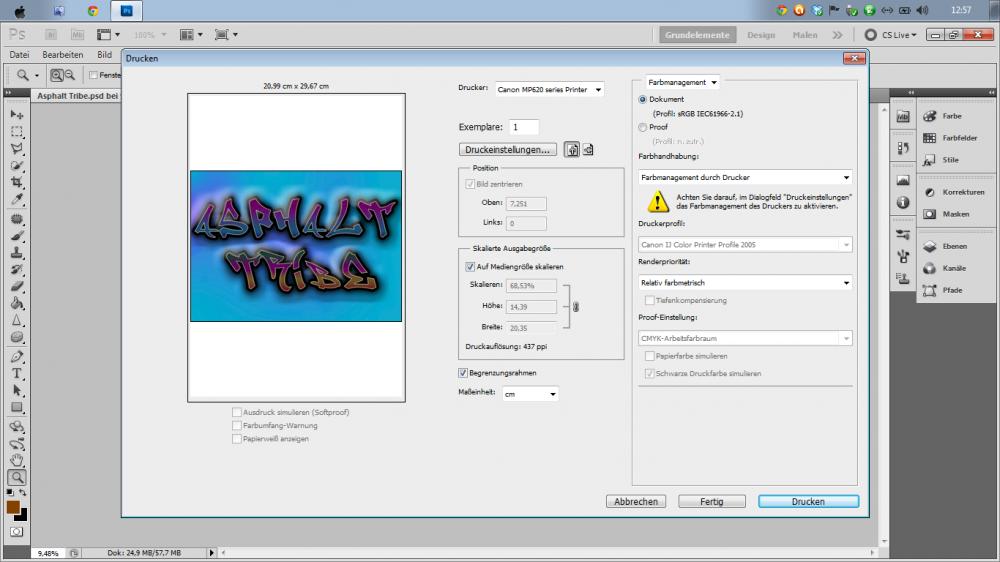
Task: Select the Crop tool
Action: tap(17, 182)
